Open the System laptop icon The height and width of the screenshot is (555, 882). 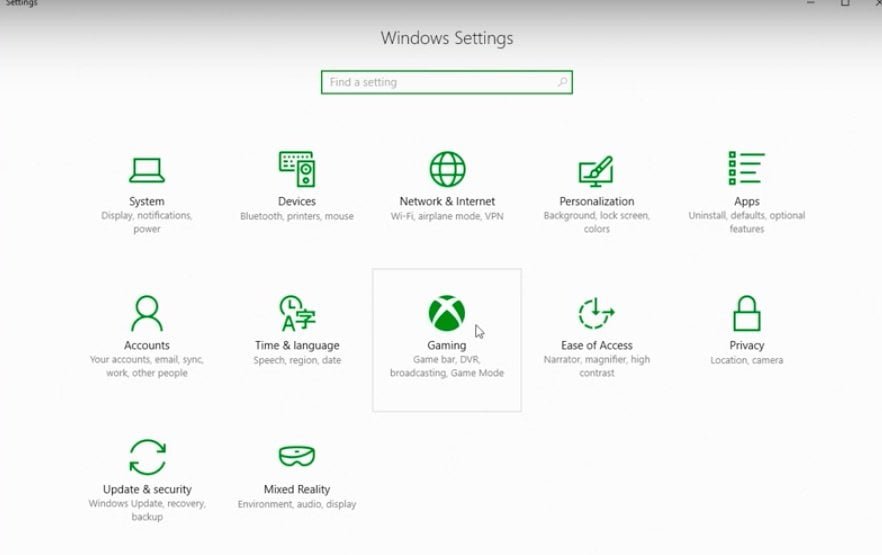pyautogui.click(x=147, y=170)
